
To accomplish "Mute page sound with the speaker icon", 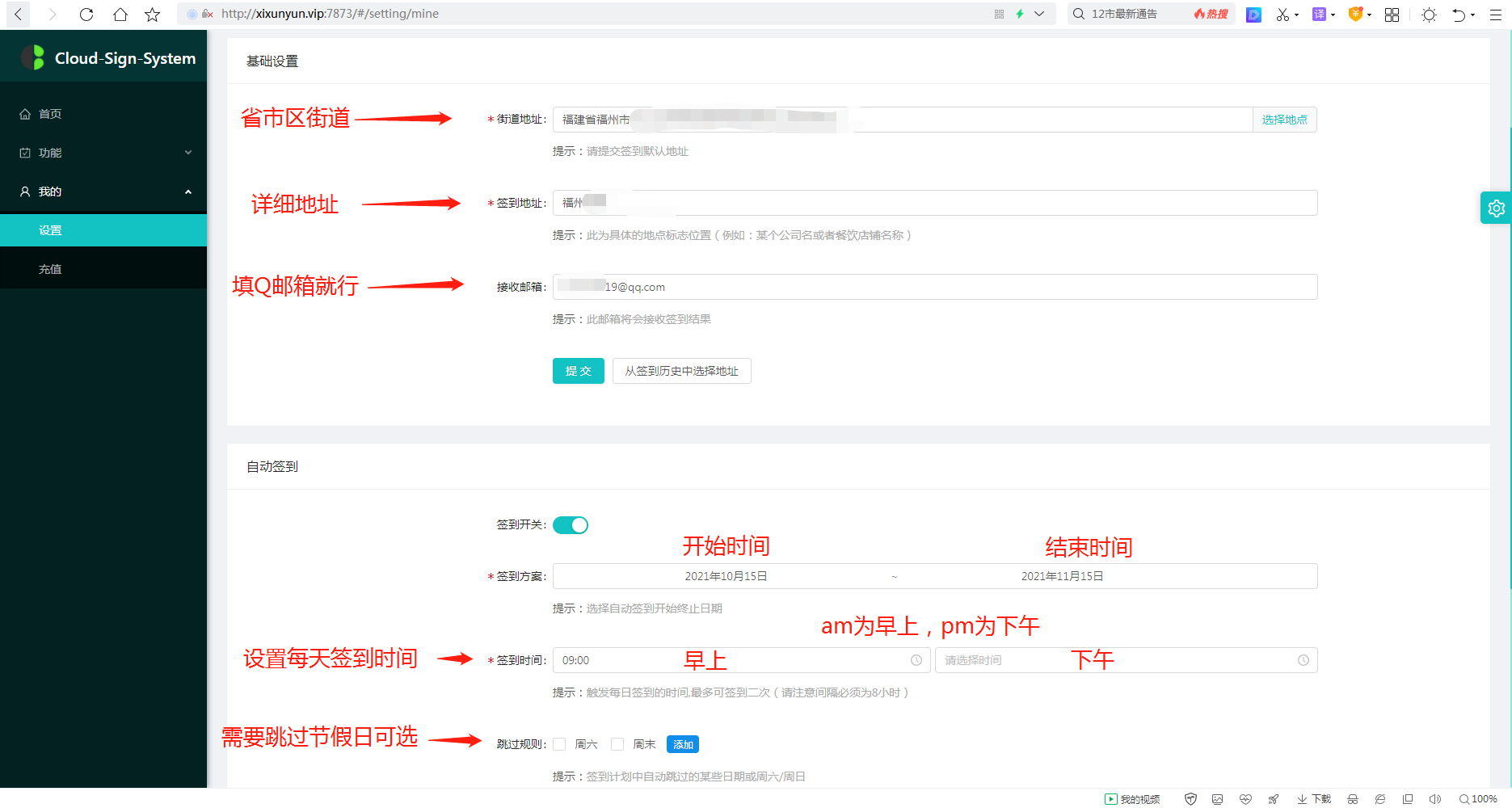I will pos(1435,799).
